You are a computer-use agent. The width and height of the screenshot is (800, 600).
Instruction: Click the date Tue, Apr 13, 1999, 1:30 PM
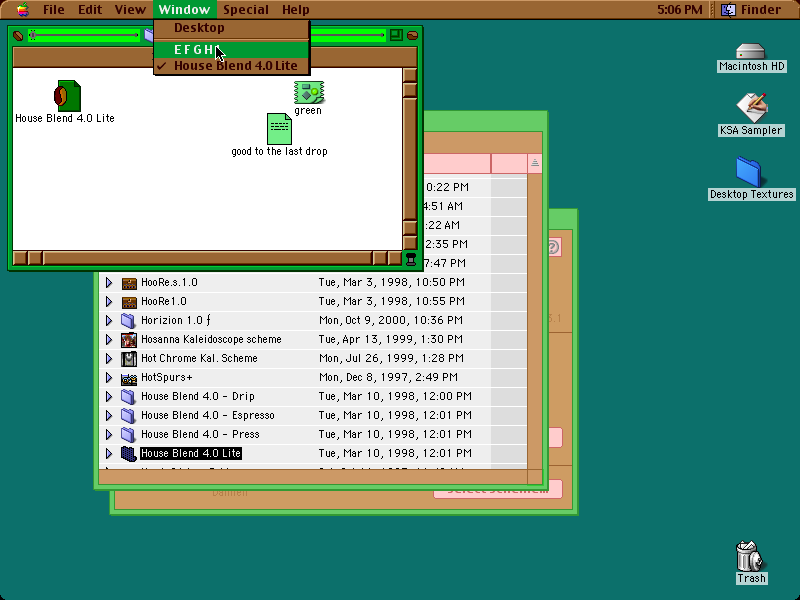(391, 339)
